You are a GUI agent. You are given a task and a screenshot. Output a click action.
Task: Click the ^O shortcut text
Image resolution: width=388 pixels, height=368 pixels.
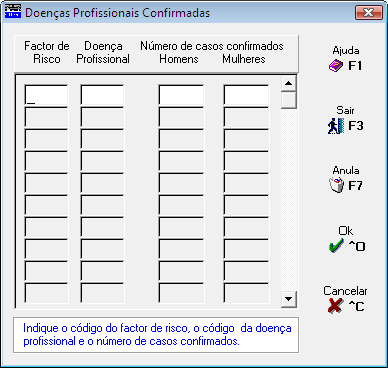[357, 246]
